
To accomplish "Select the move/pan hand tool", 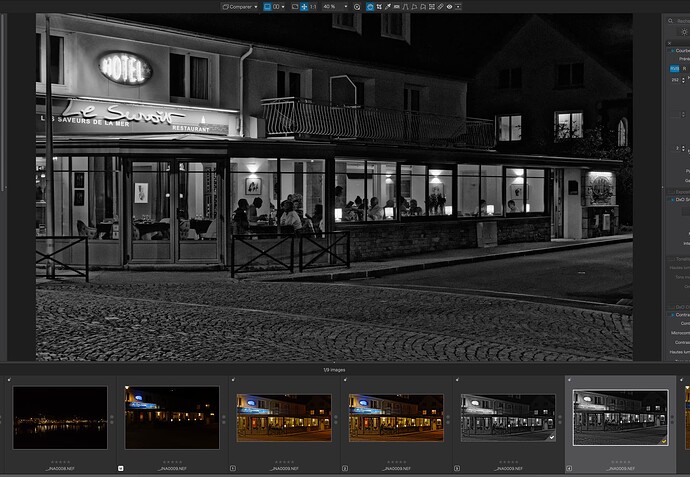I will pyautogui.click(x=304, y=6).
